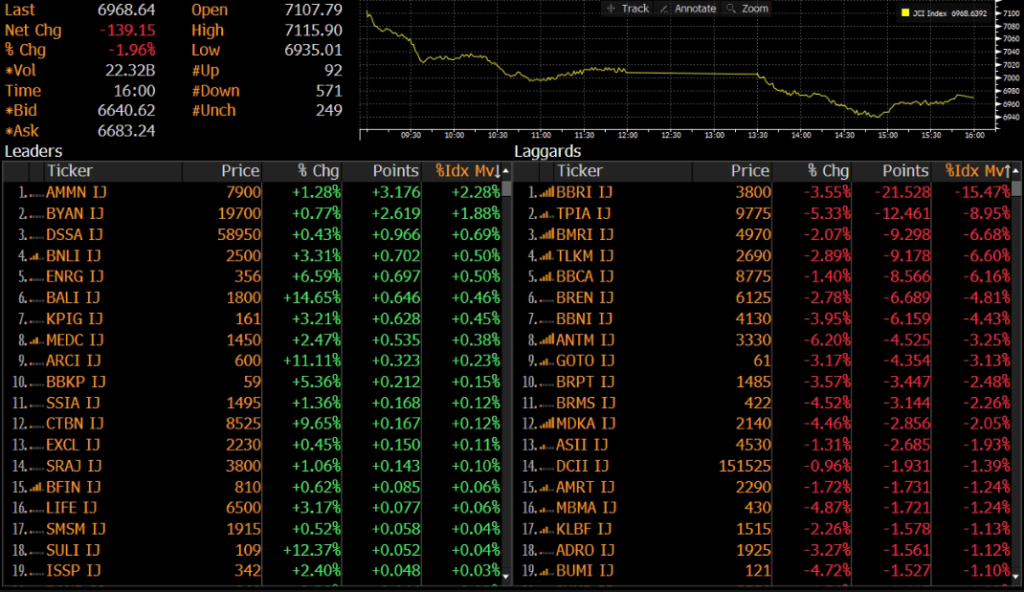
Task: Select SRAJ IJ ticker row
Action: pyautogui.click(x=74, y=466)
